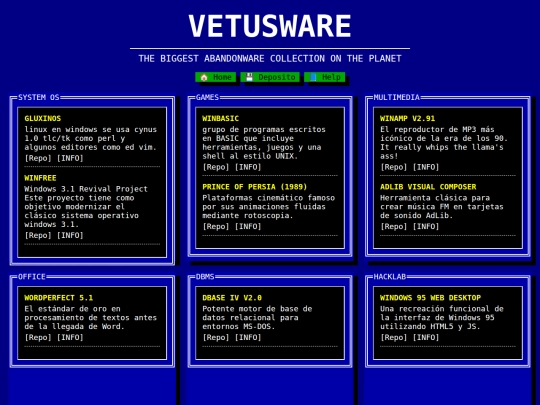
Task: Click the WORDPERFECT 5.1 title
Action: point(59,298)
